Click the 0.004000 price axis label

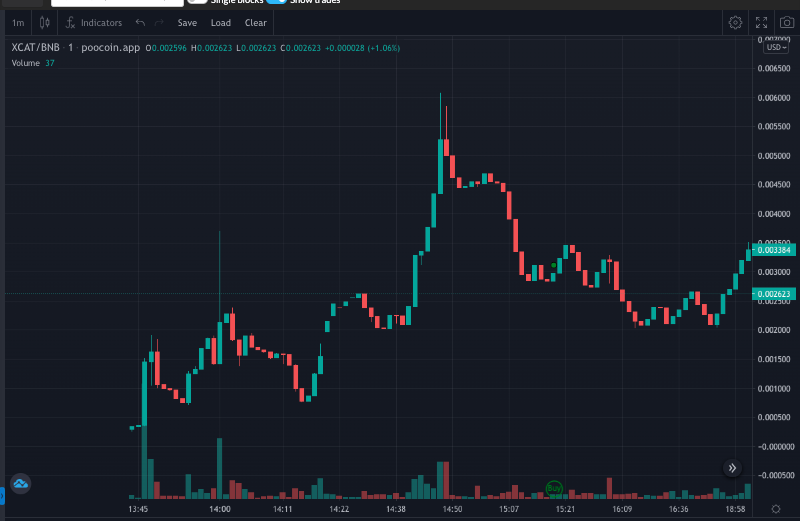[x=774, y=214]
